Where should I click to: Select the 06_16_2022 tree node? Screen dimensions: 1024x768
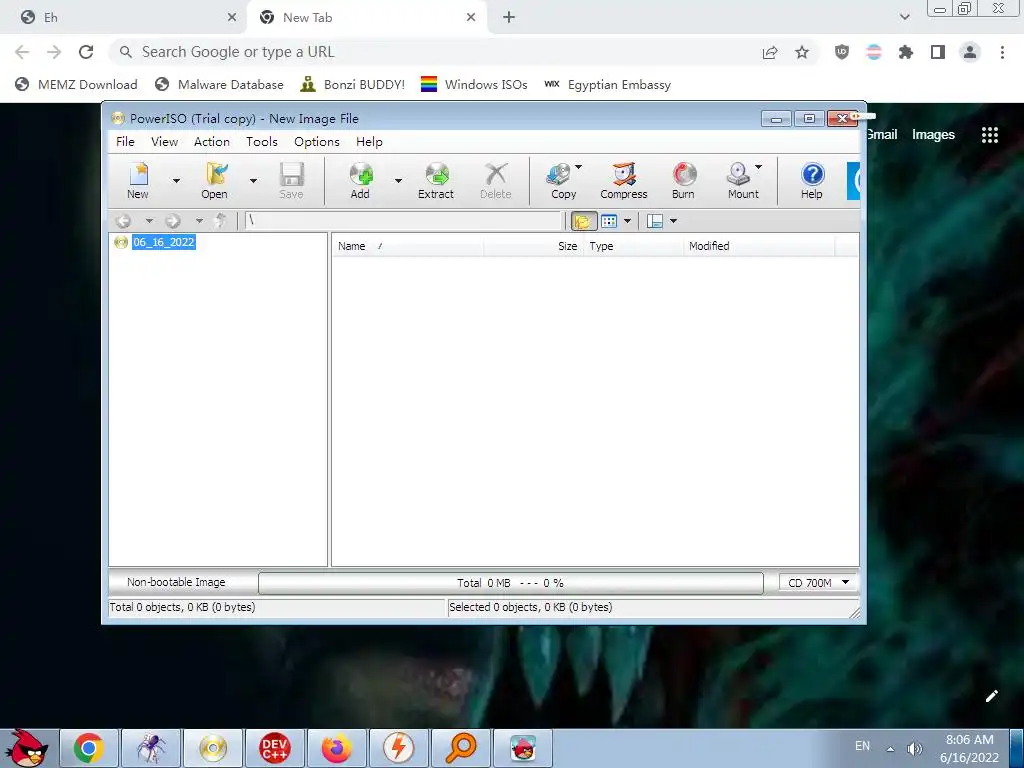(x=164, y=242)
